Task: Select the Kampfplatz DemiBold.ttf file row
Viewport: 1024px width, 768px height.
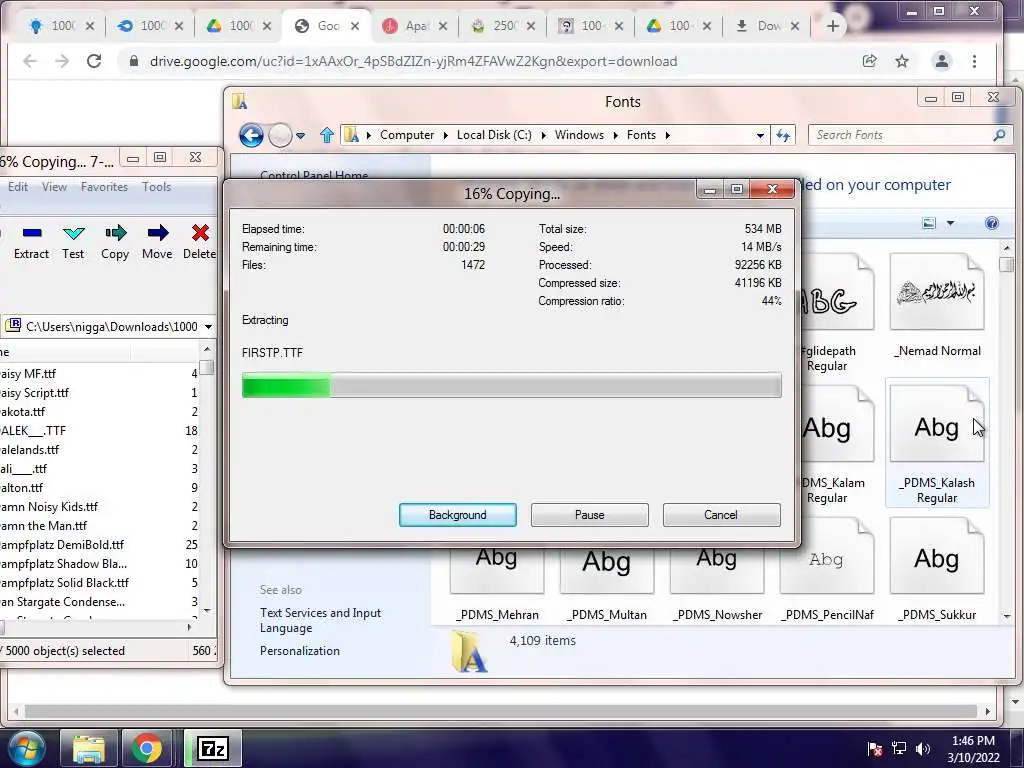Action: click(98, 545)
